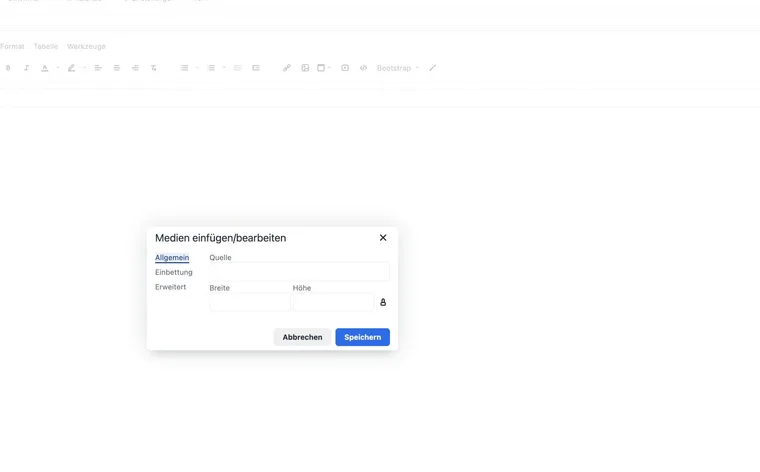Toggle bold formatting in the toolbar
The height and width of the screenshot is (472, 760).
[8, 68]
